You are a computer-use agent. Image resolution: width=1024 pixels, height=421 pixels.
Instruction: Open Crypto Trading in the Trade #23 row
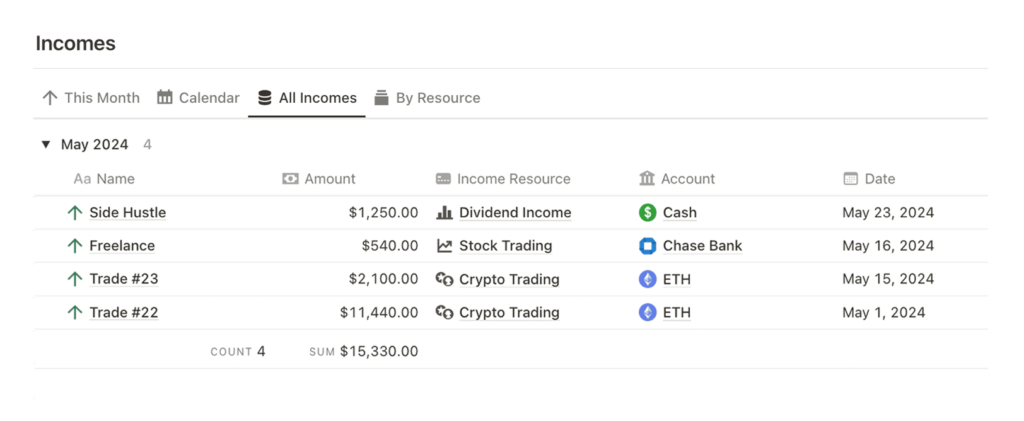coord(509,279)
